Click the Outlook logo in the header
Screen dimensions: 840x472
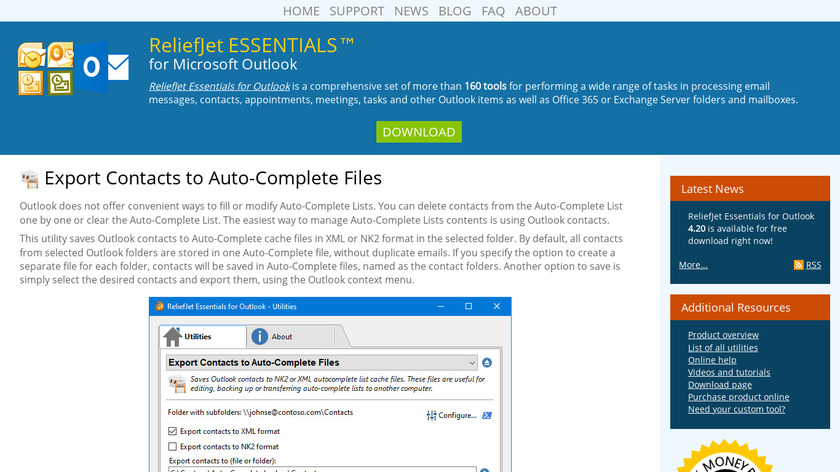[x=103, y=67]
